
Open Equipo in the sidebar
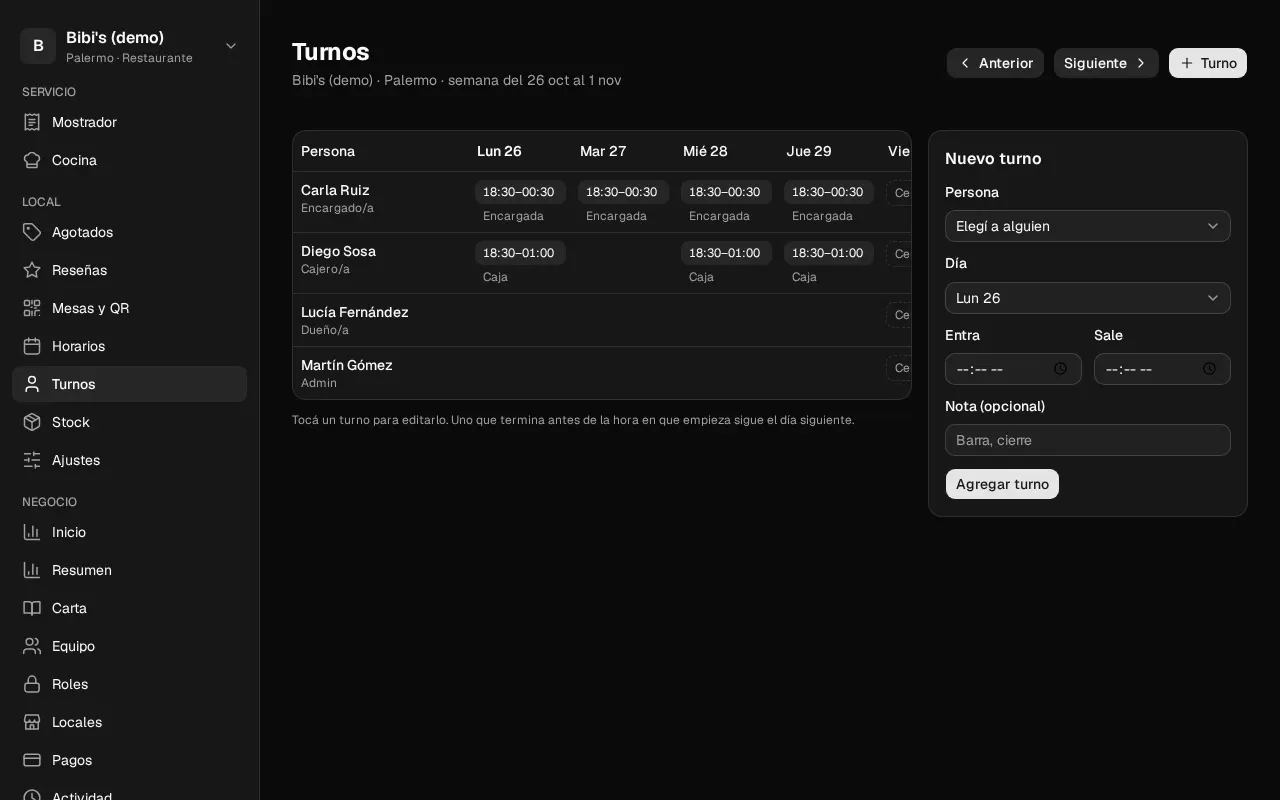click(130, 646)
